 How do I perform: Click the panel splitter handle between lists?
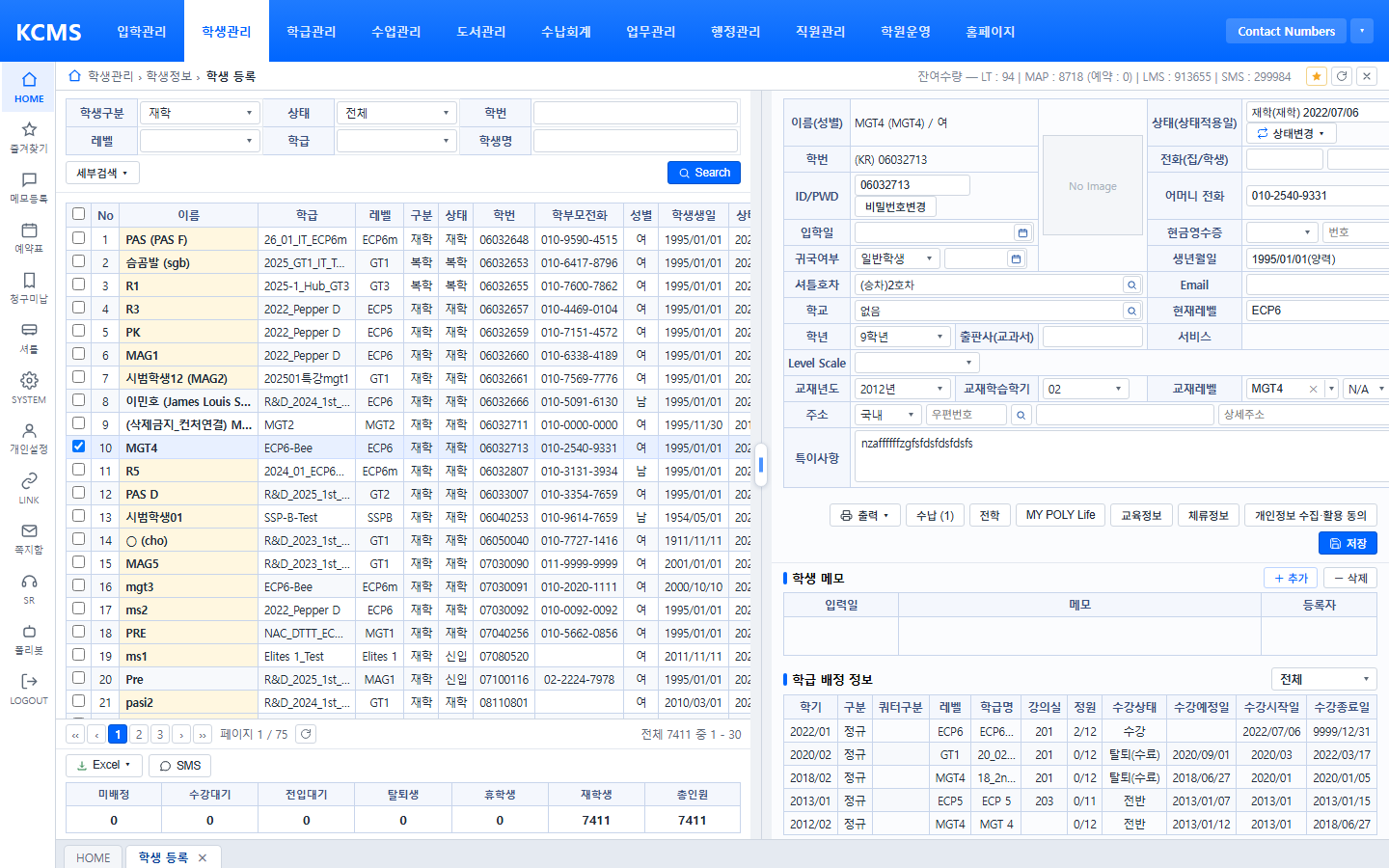pyautogui.click(x=761, y=465)
